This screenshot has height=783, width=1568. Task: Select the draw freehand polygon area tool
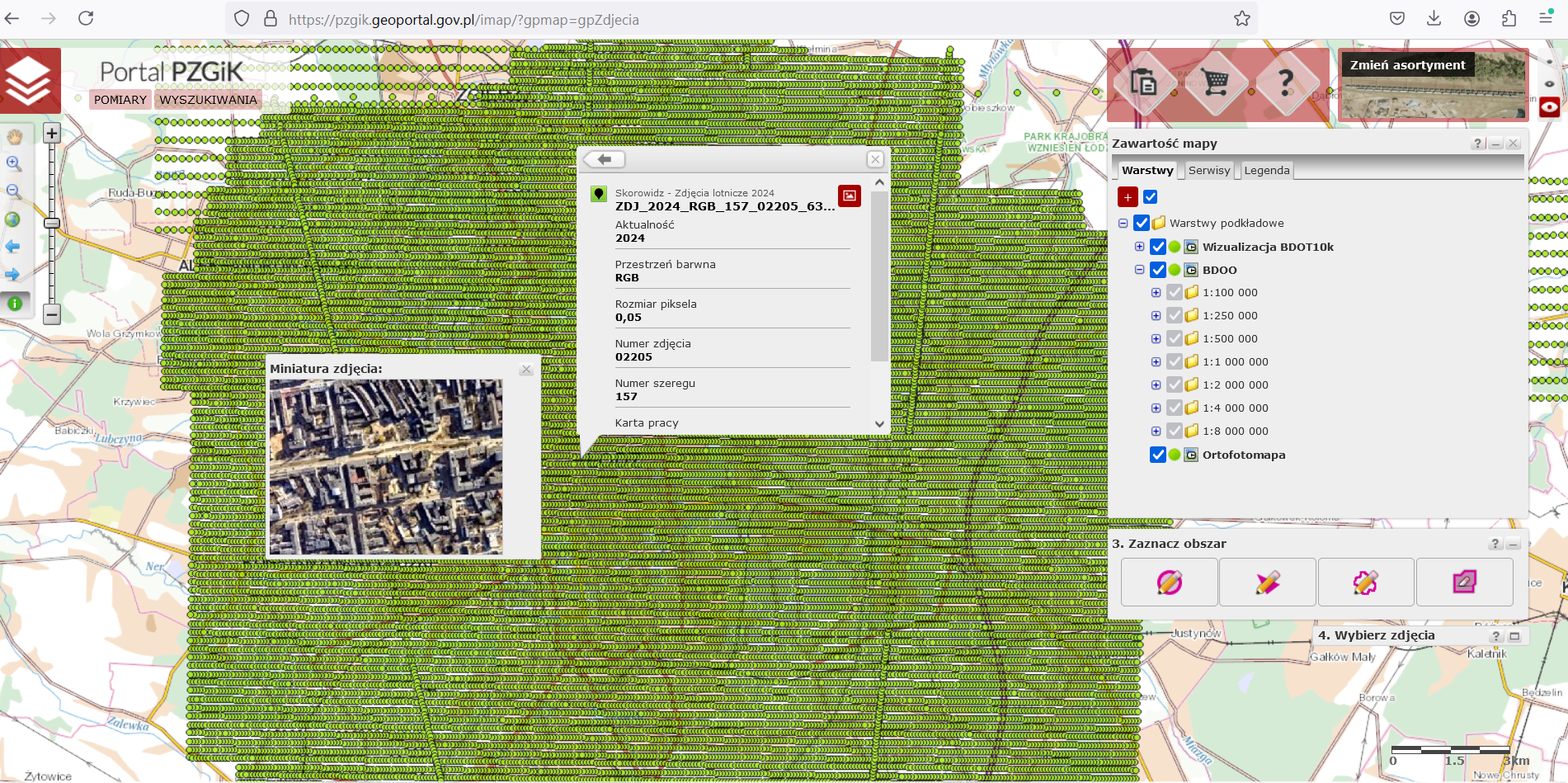1365,583
